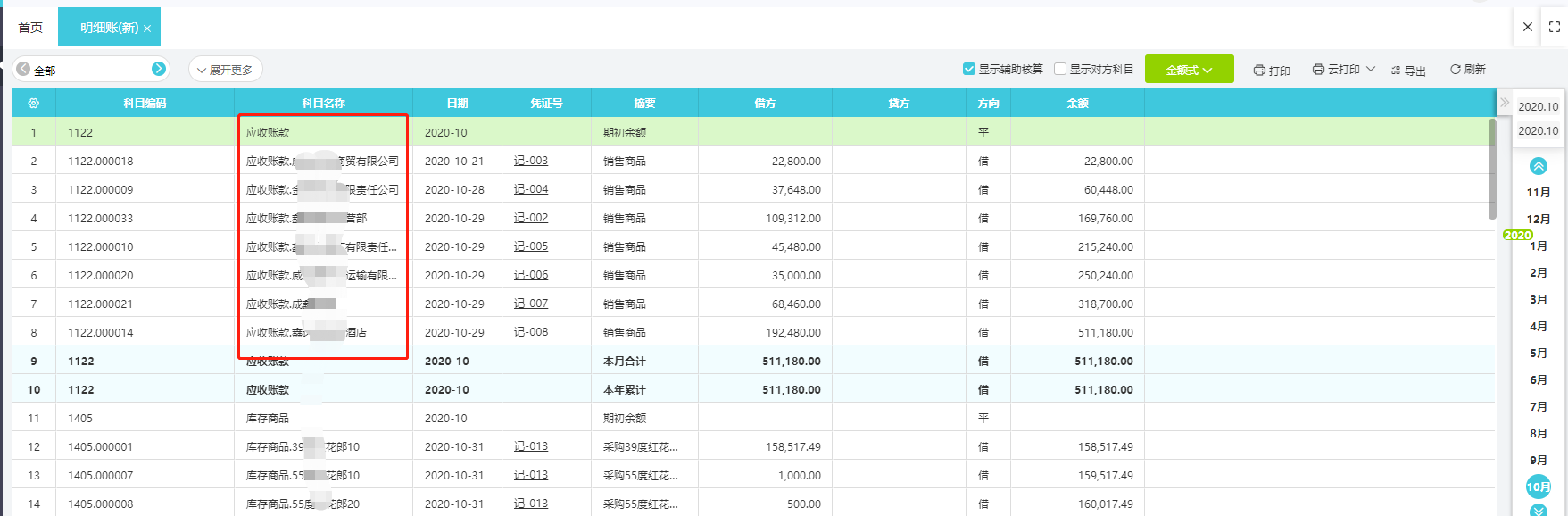Go to previous account with left arrow
Viewport: 1568px width, 516px height.
(x=23, y=69)
